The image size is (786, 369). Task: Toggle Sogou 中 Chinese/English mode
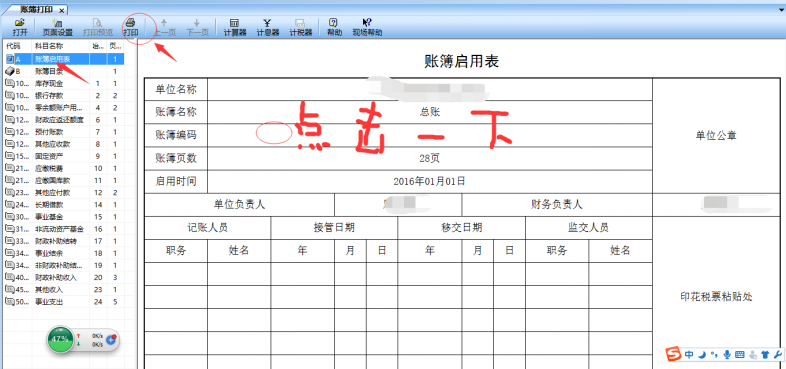pyautogui.click(x=689, y=354)
